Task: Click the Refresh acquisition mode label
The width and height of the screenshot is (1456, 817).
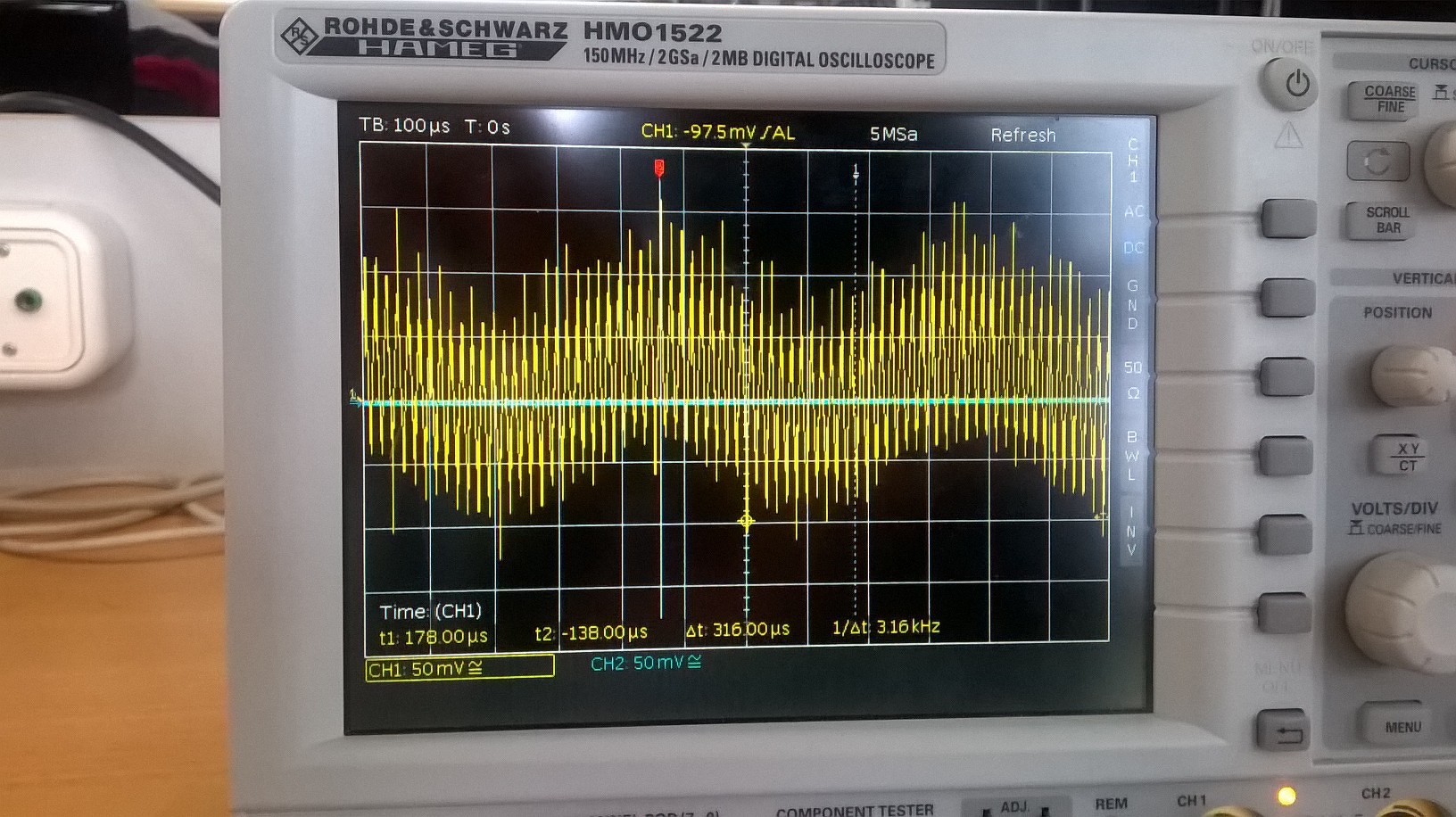Action: tap(1022, 135)
